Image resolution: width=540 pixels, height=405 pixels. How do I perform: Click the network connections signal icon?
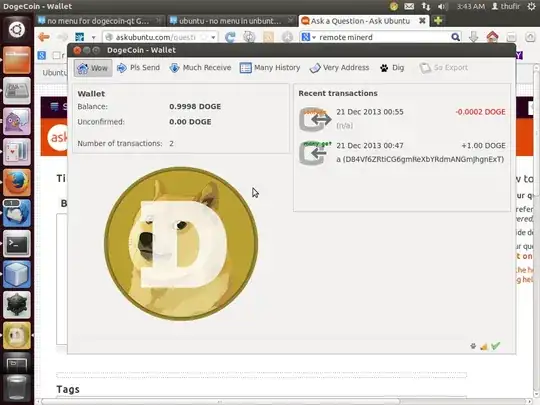point(484,346)
